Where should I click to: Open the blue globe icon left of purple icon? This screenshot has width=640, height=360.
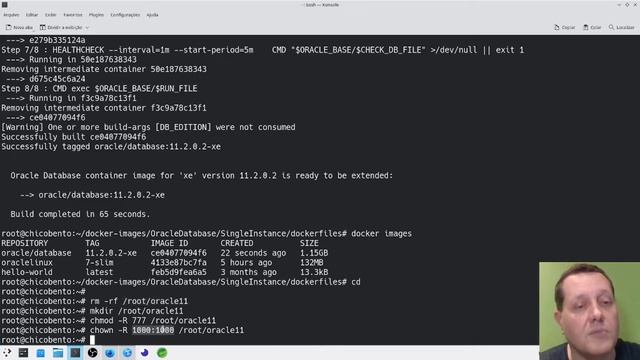pos(127,353)
